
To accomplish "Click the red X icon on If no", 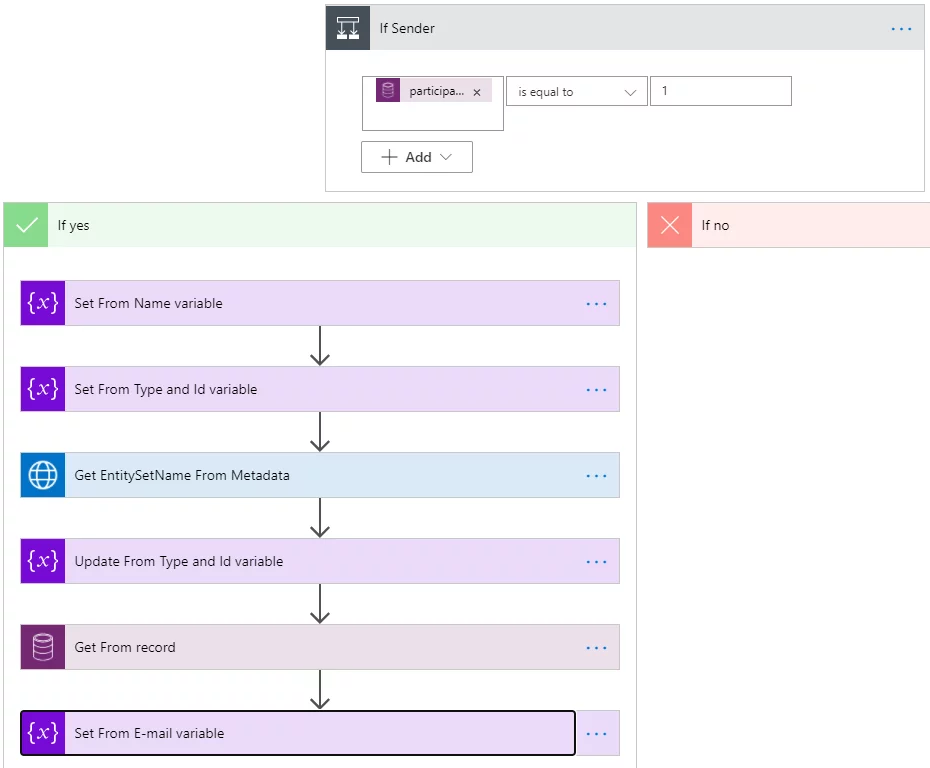I will click(670, 225).
